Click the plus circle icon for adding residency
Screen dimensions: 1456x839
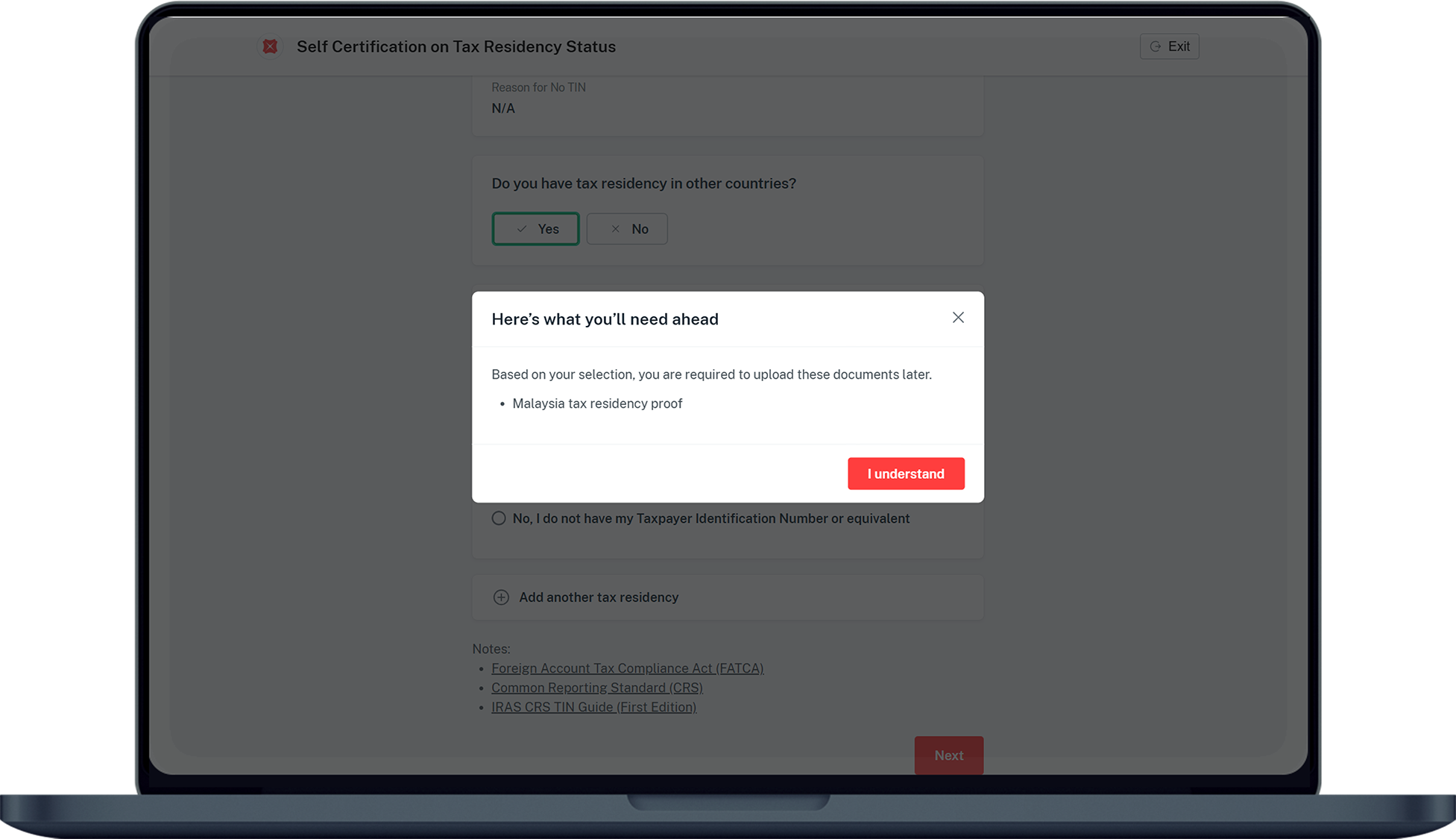click(x=501, y=597)
